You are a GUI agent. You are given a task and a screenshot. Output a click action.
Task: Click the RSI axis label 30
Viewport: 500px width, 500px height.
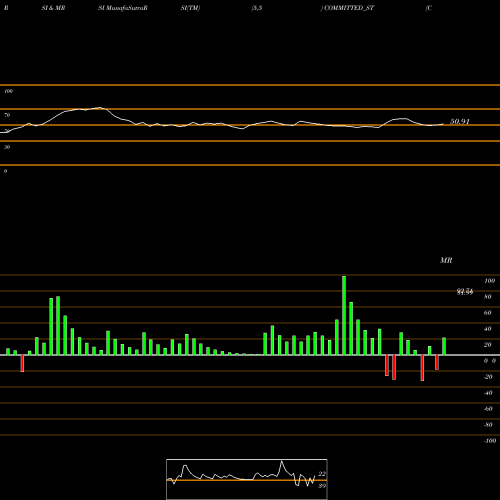(7, 147)
